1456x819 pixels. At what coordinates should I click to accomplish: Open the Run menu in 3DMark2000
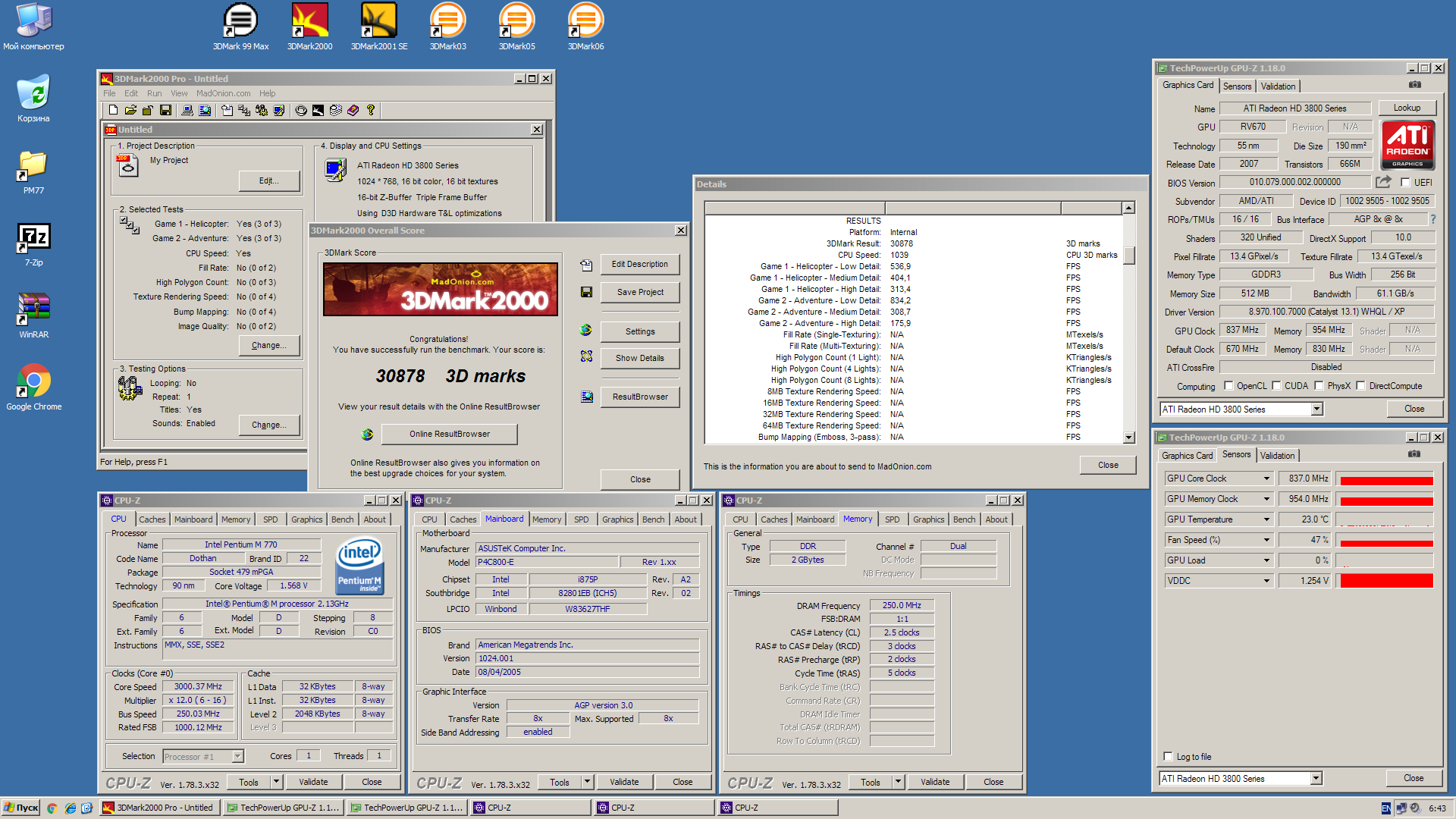[x=155, y=94]
